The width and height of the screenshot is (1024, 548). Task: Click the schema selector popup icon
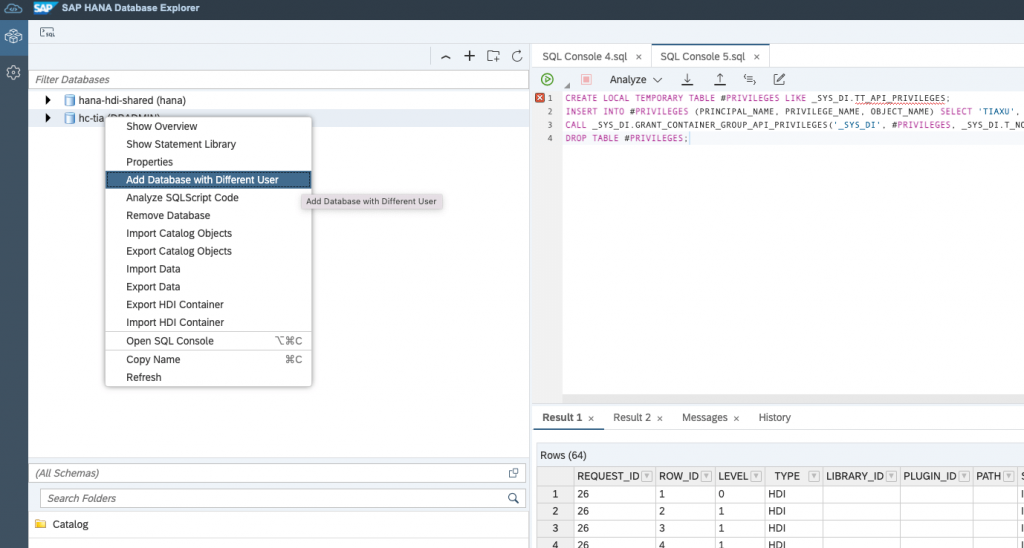pos(513,473)
